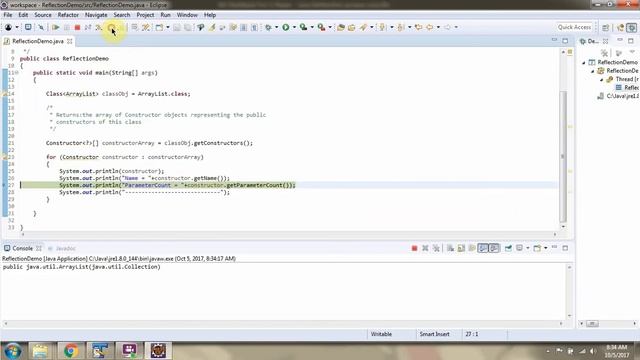Screen dimensions: 640x360
Task: Click the Clear Console icon
Action: point(450,248)
